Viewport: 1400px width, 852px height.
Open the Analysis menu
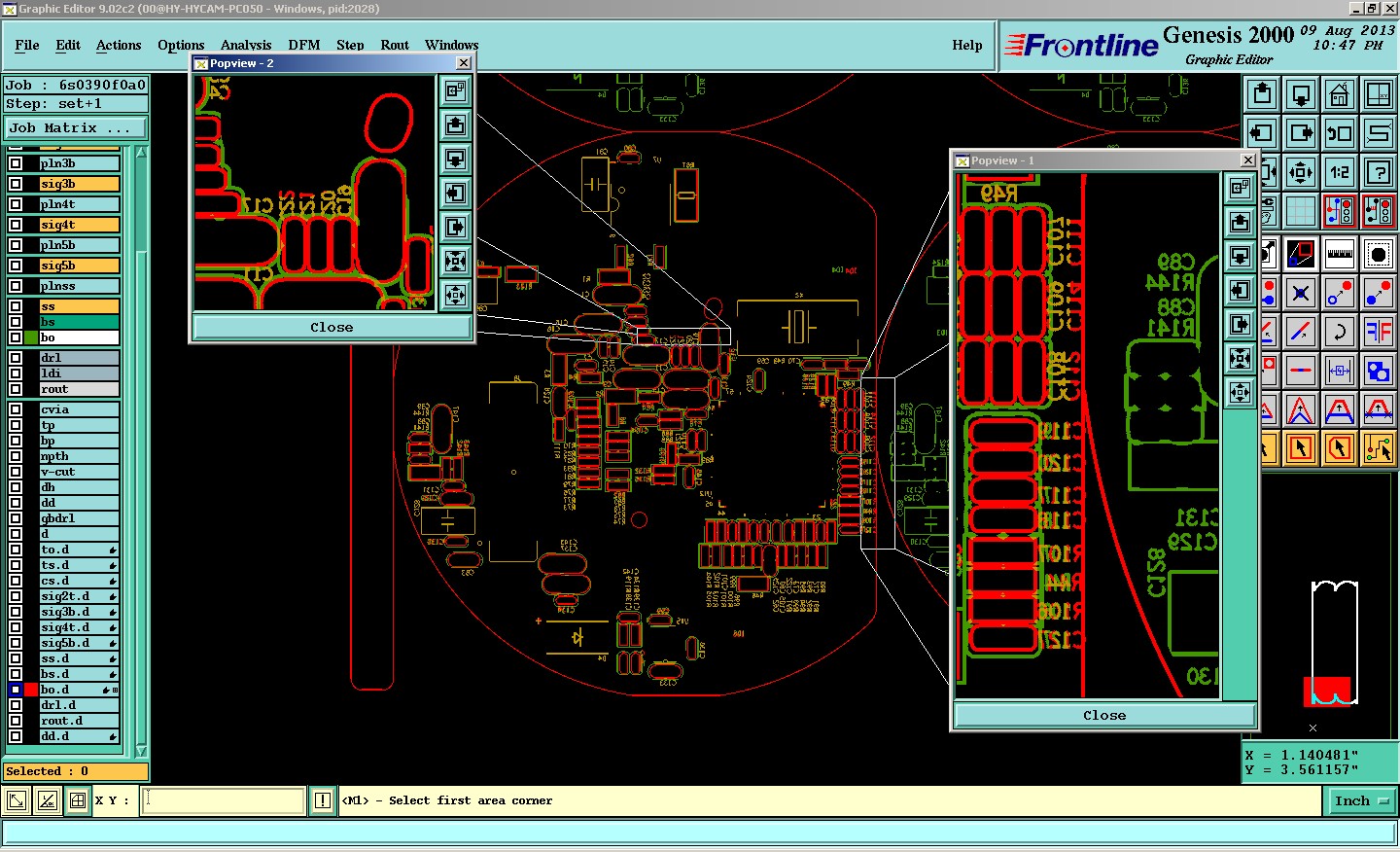click(246, 45)
